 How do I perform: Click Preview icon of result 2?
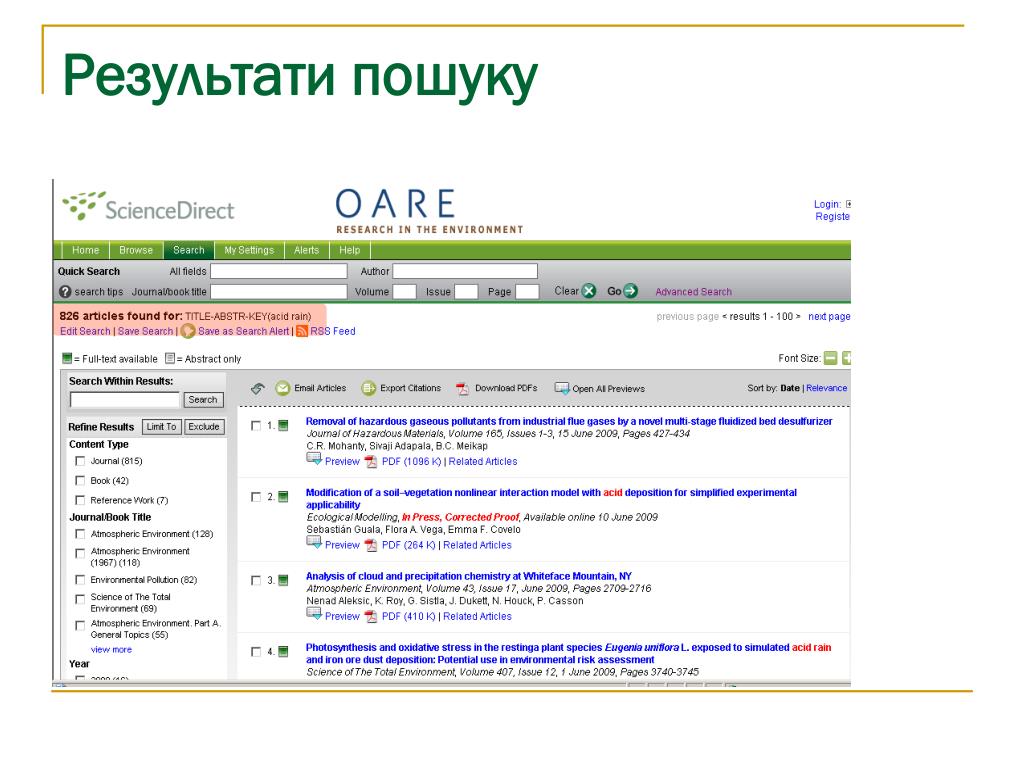click(314, 543)
